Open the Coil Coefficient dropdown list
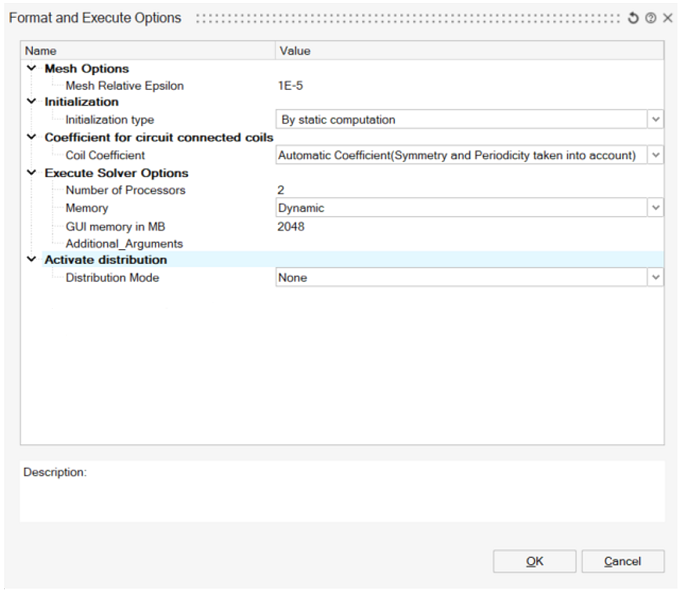 (655, 156)
